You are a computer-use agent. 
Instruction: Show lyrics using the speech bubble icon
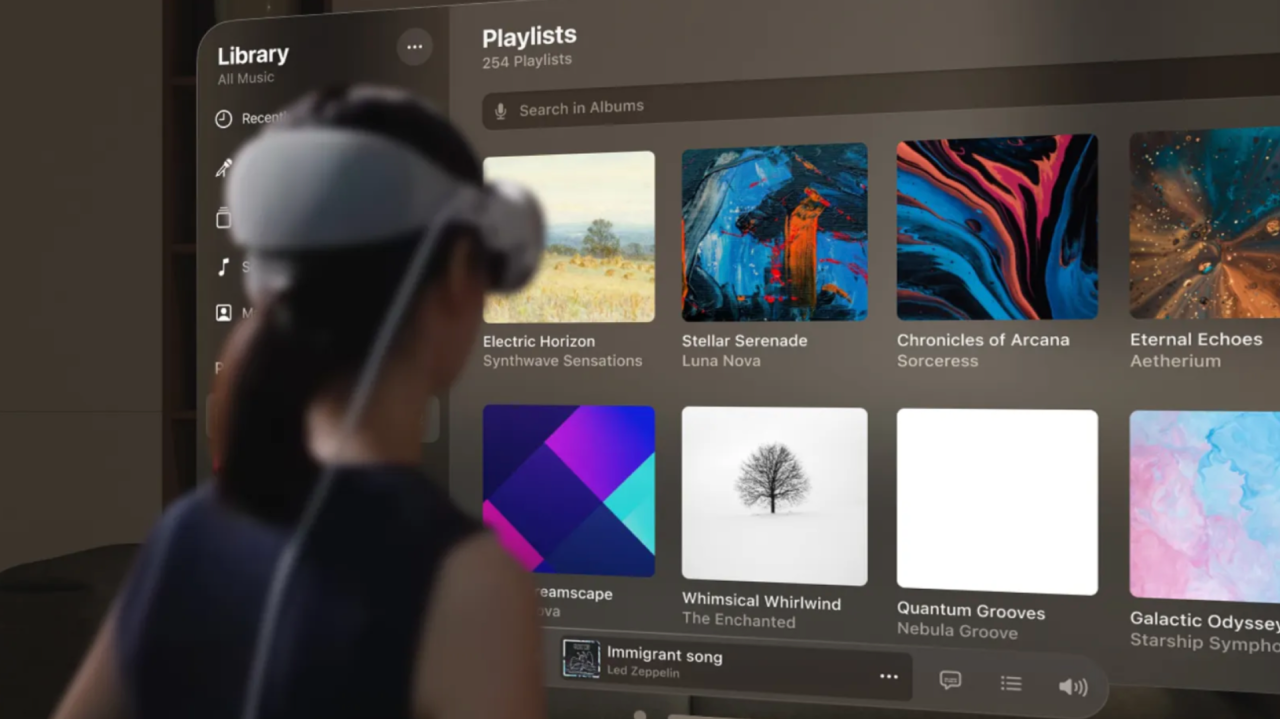click(x=950, y=680)
